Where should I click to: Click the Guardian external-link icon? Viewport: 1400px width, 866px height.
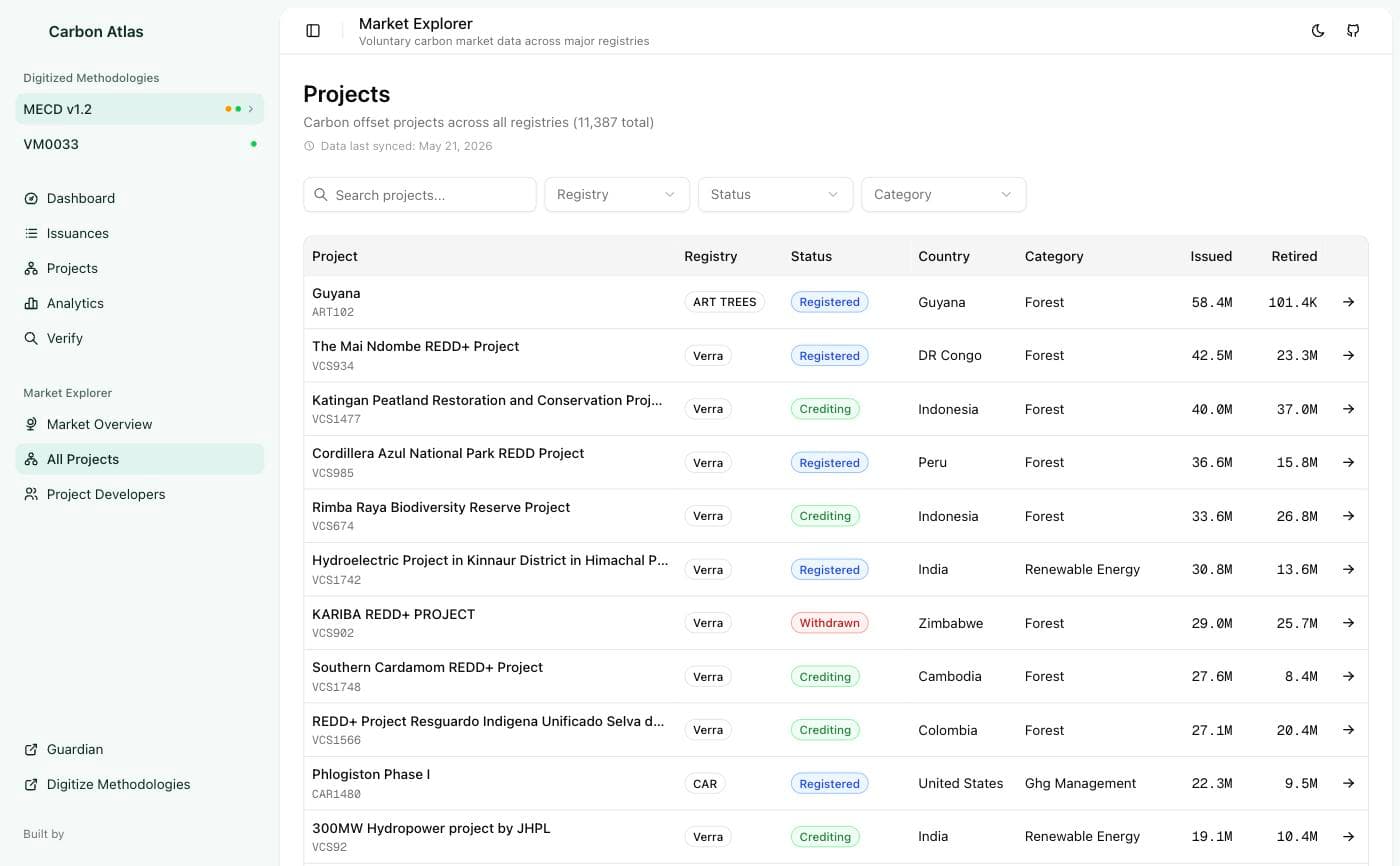31,749
